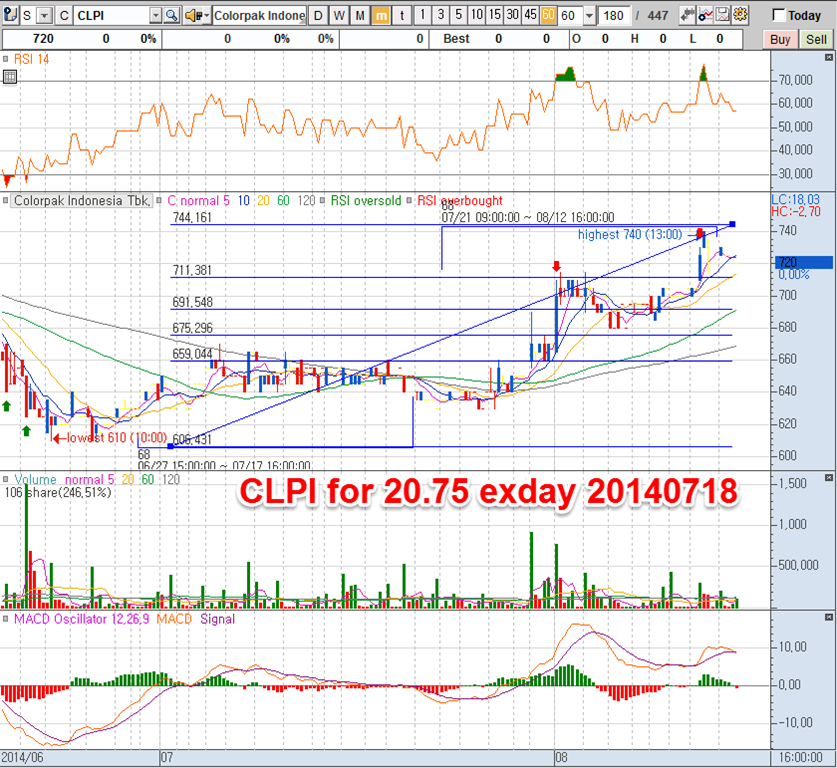This screenshot has width=837, height=768.
Task: Click the MACD Oscillator 12,26,9 label
Action: [x=82, y=619]
